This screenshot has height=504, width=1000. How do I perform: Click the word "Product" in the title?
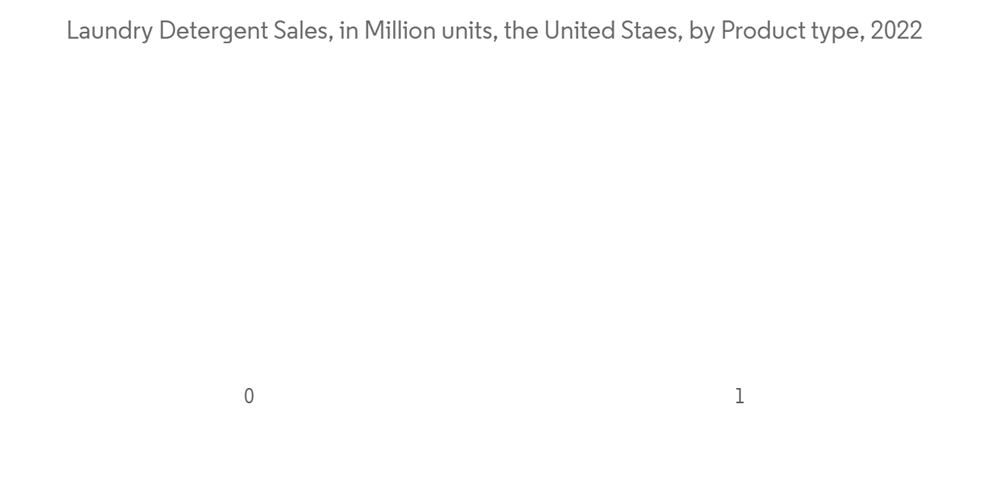762,31
